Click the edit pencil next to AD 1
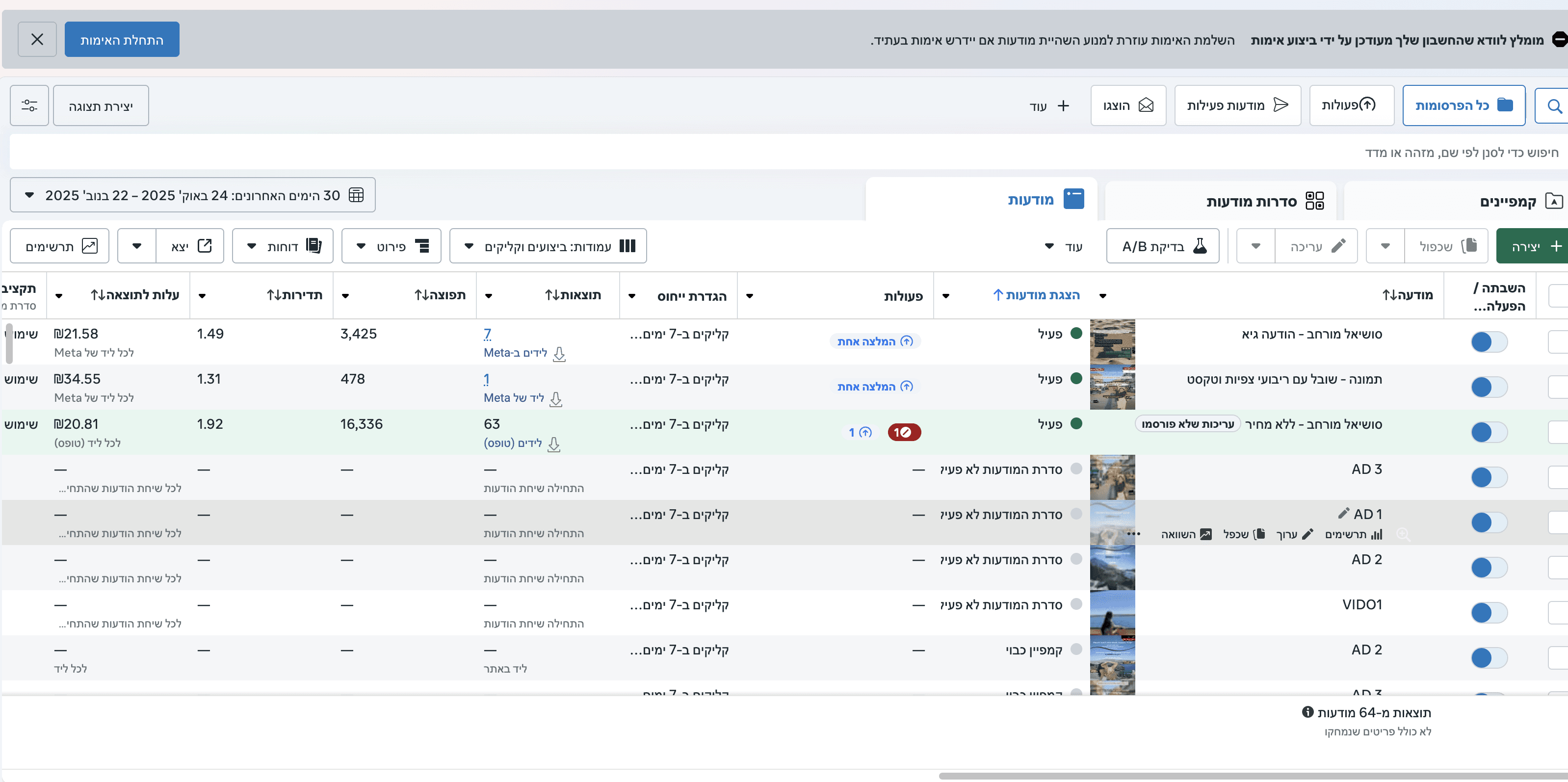1568x782 pixels. [1343, 513]
